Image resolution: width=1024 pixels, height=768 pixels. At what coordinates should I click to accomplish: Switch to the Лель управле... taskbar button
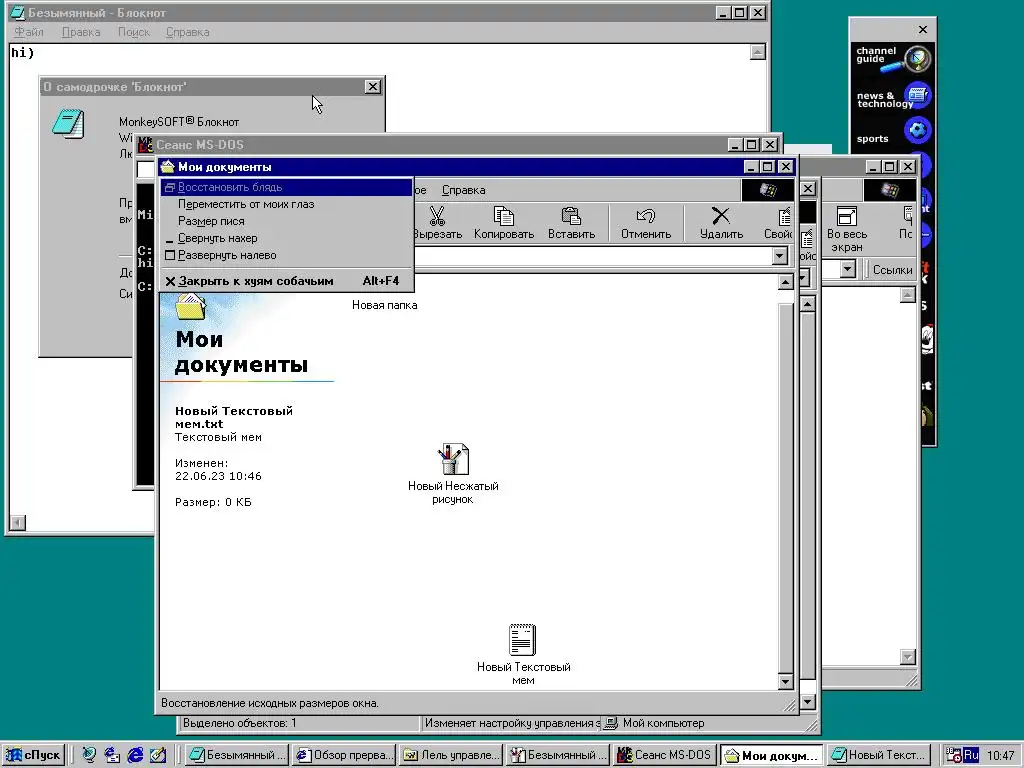point(451,755)
